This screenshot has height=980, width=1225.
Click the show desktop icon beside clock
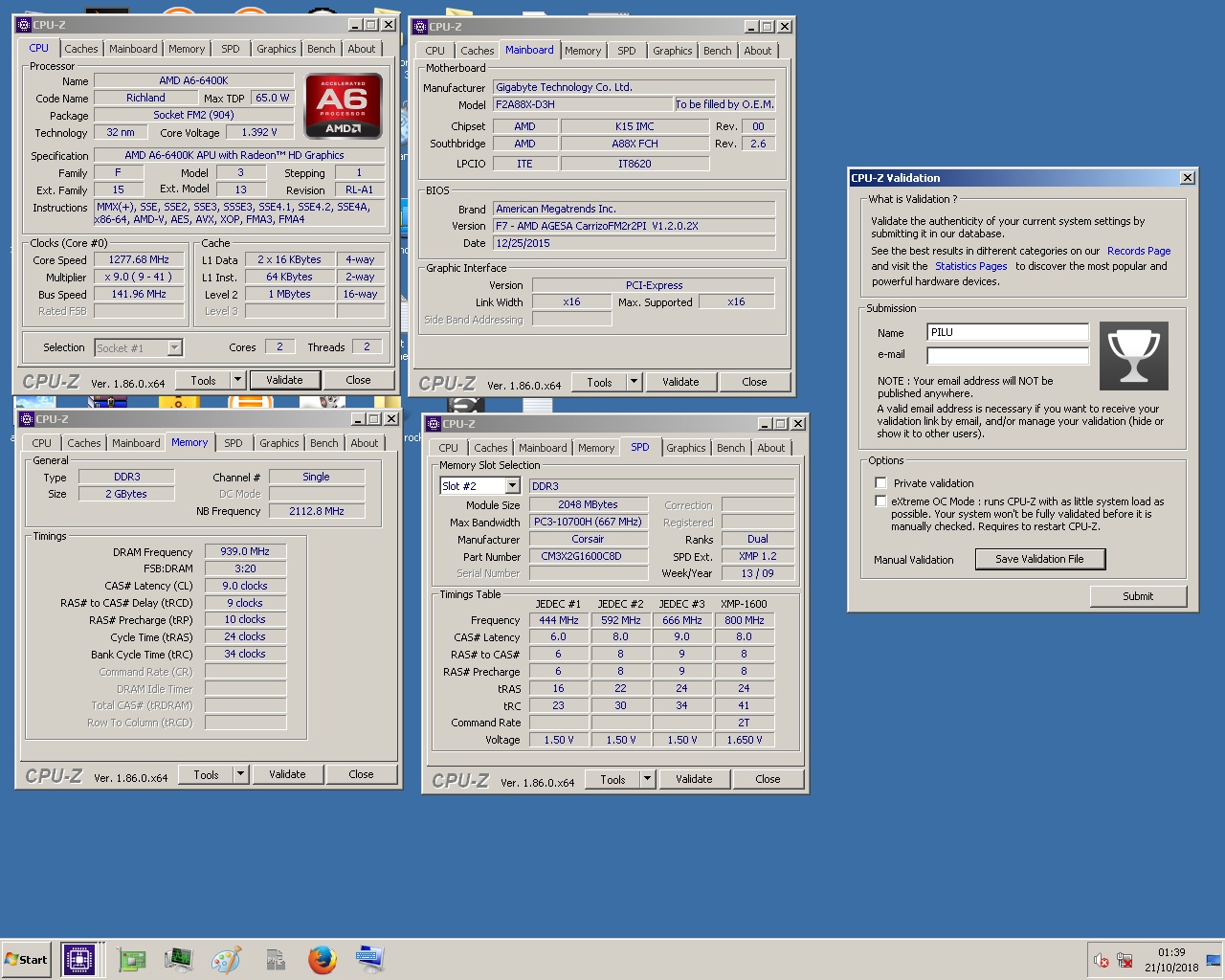pyautogui.click(x=1214, y=960)
